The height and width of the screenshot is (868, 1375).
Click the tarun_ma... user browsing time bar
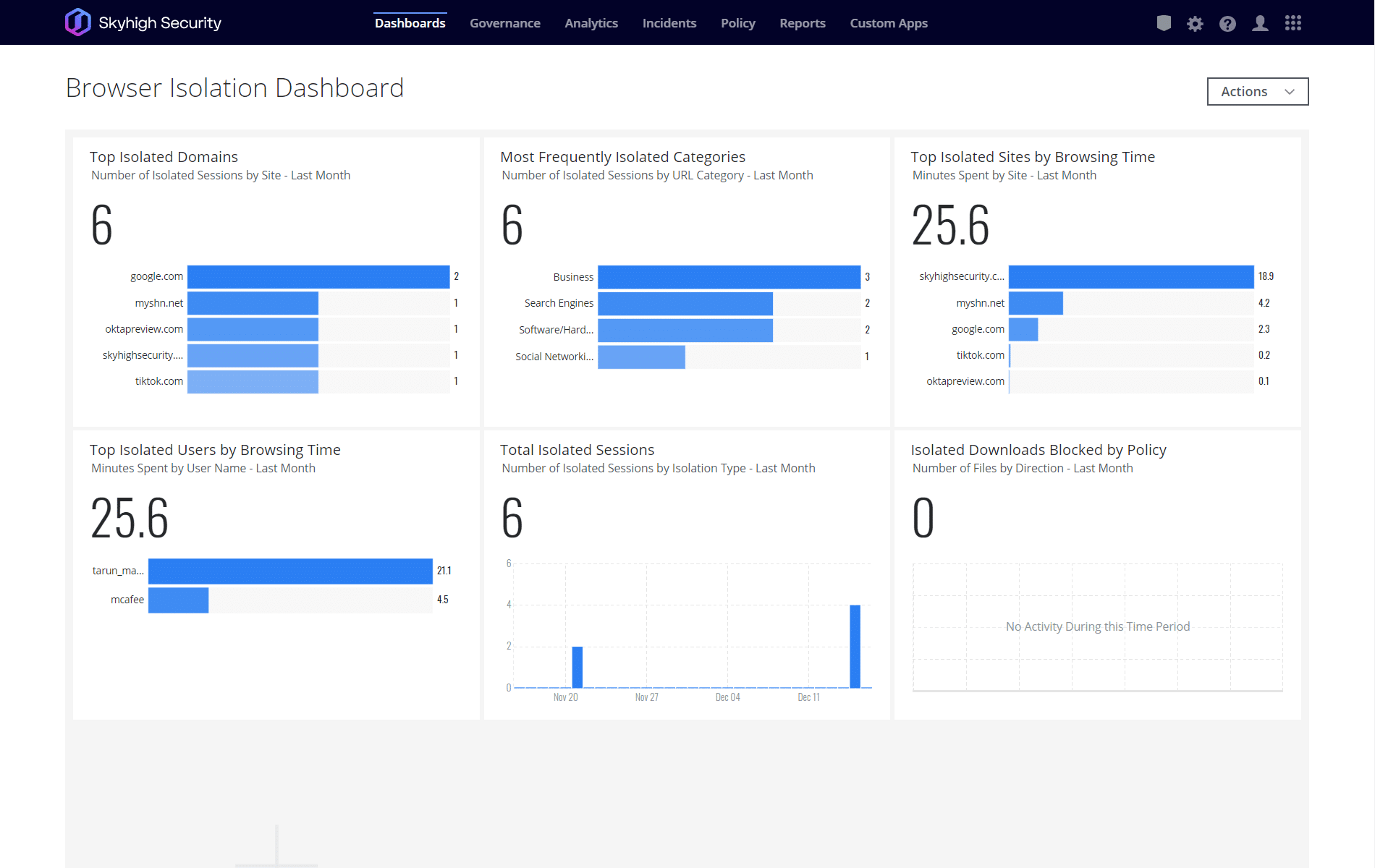coord(289,571)
